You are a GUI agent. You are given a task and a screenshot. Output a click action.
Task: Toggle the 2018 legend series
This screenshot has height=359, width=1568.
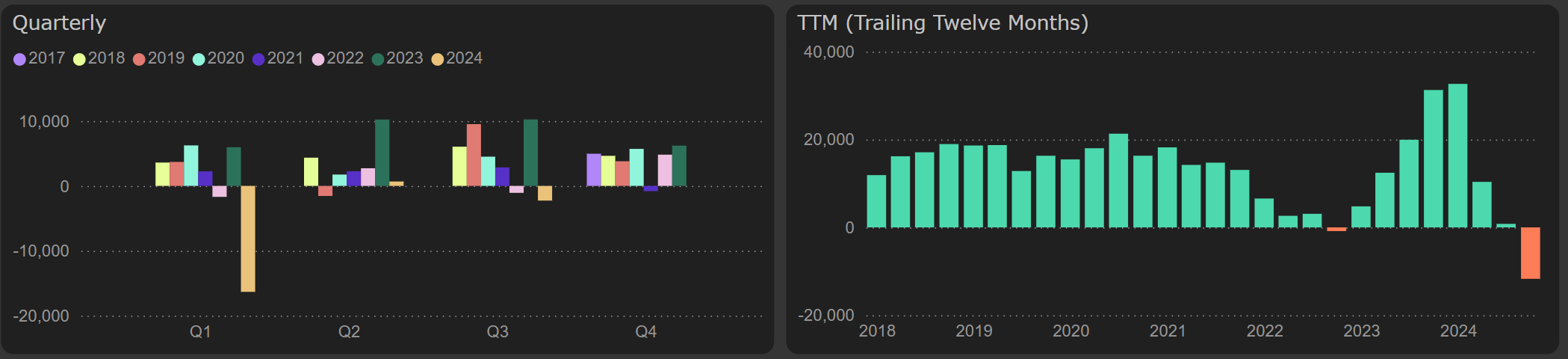99,58
